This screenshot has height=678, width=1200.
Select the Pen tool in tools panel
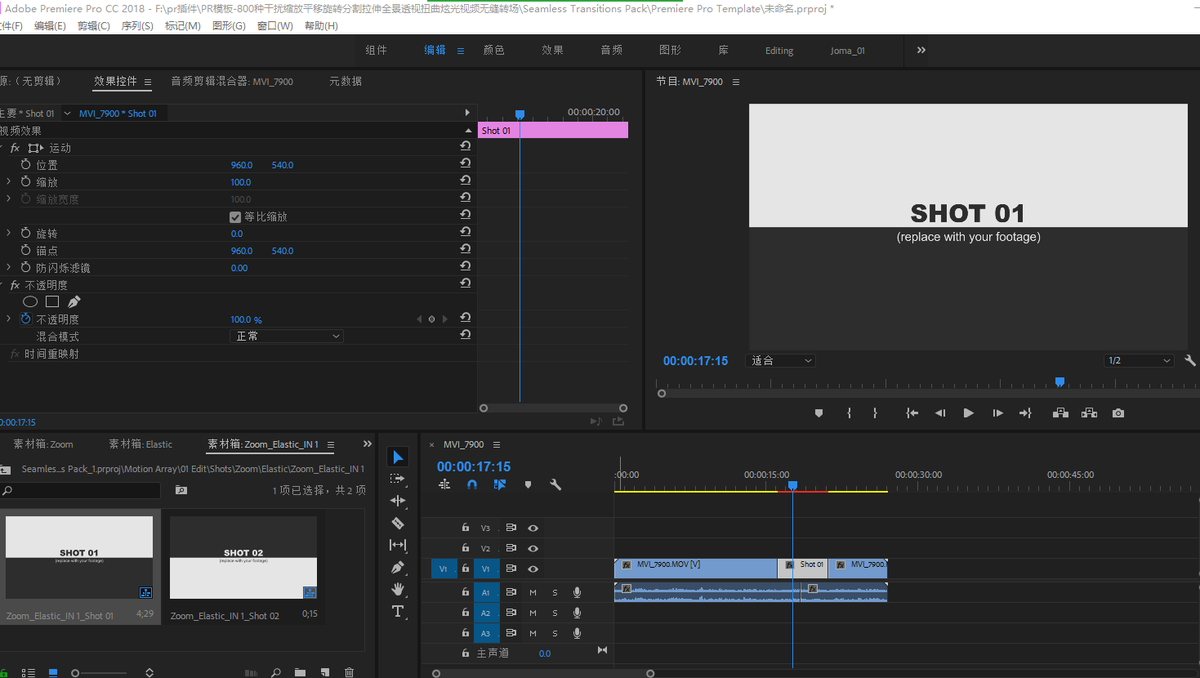pyautogui.click(x=398, y=567)
